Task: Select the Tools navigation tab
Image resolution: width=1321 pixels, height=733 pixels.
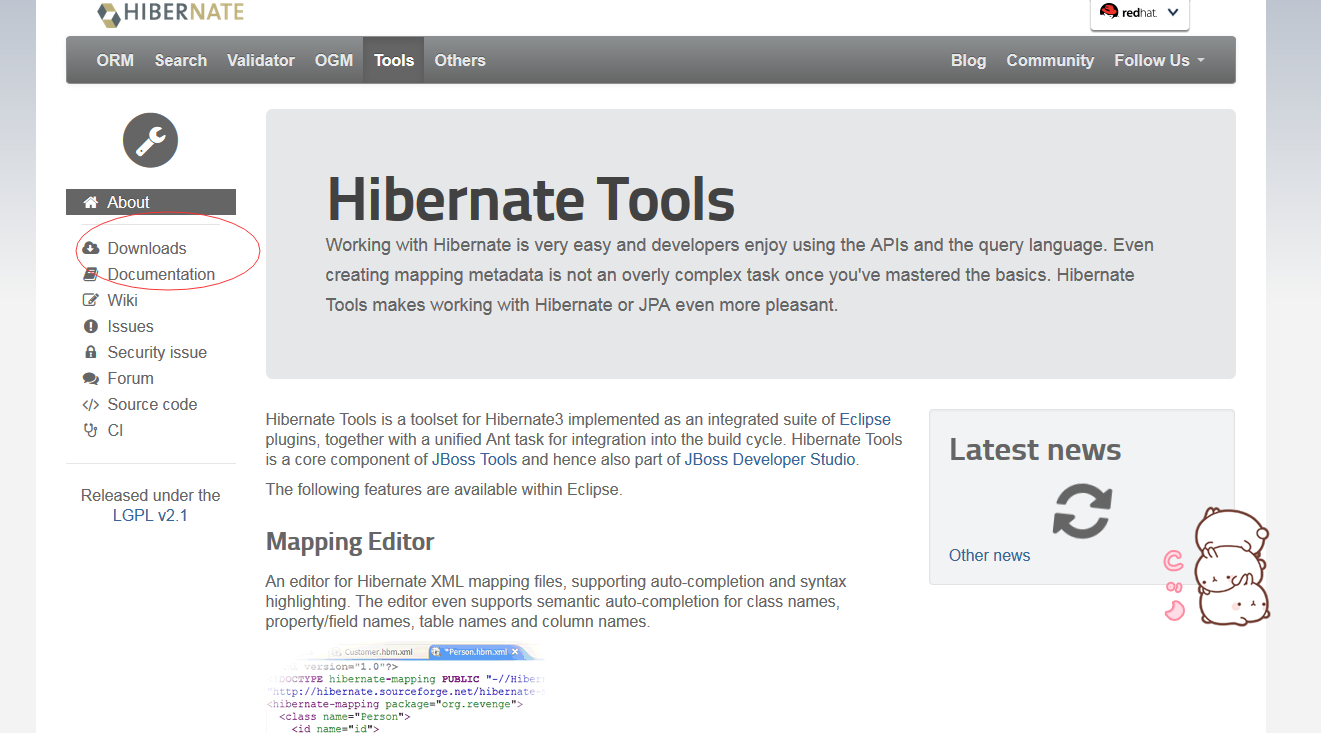Action: (394, 60)
